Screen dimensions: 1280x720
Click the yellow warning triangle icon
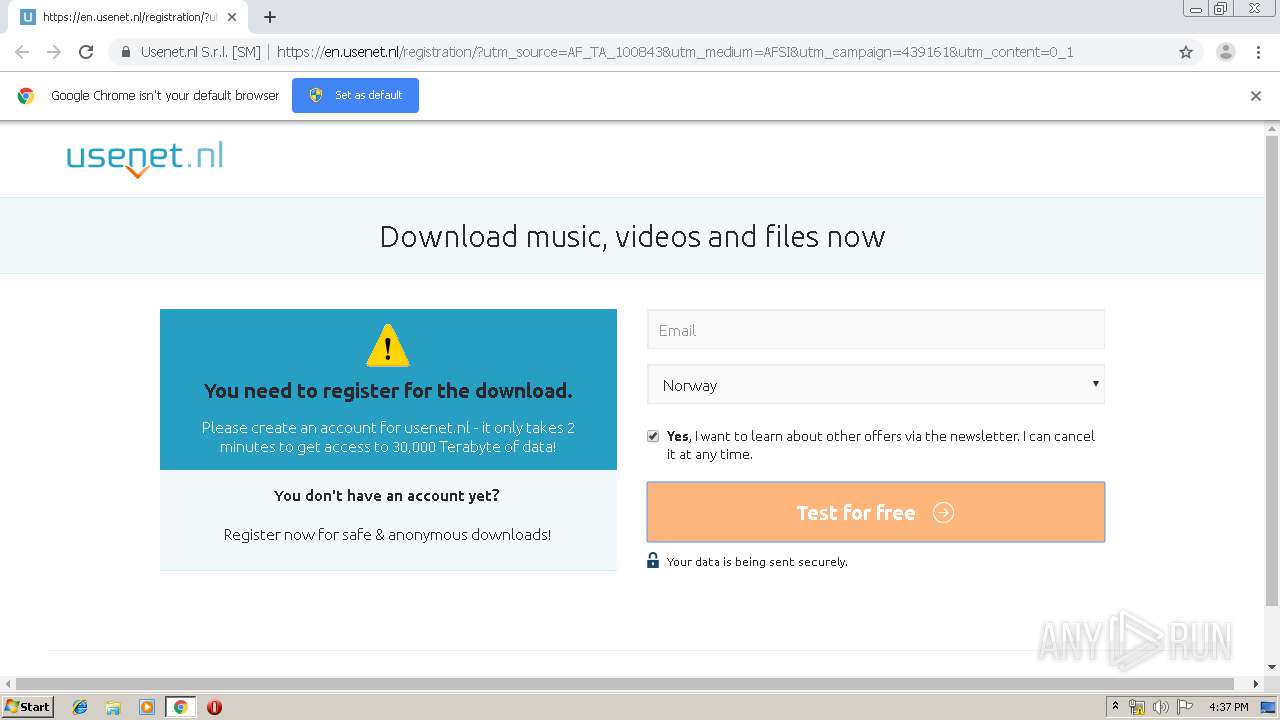point(388,345)
